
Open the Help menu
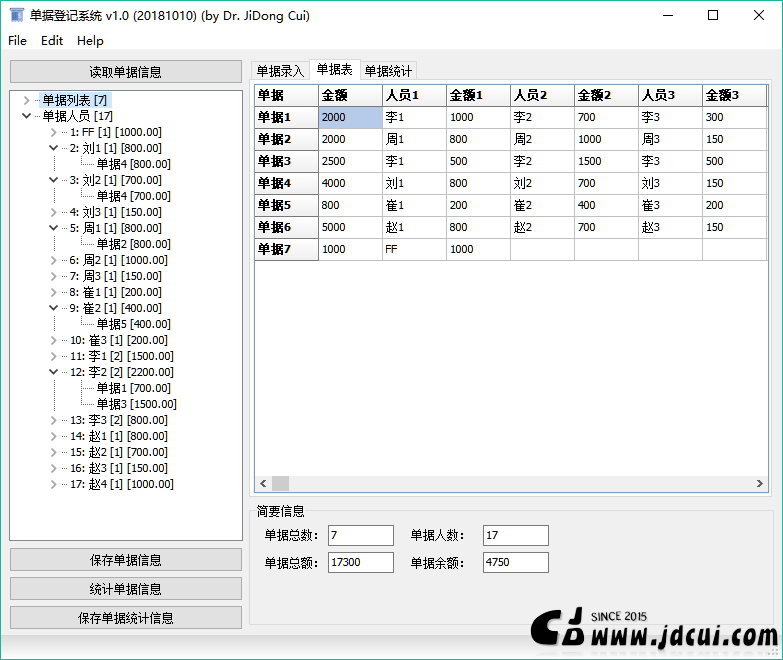(90, 40)
